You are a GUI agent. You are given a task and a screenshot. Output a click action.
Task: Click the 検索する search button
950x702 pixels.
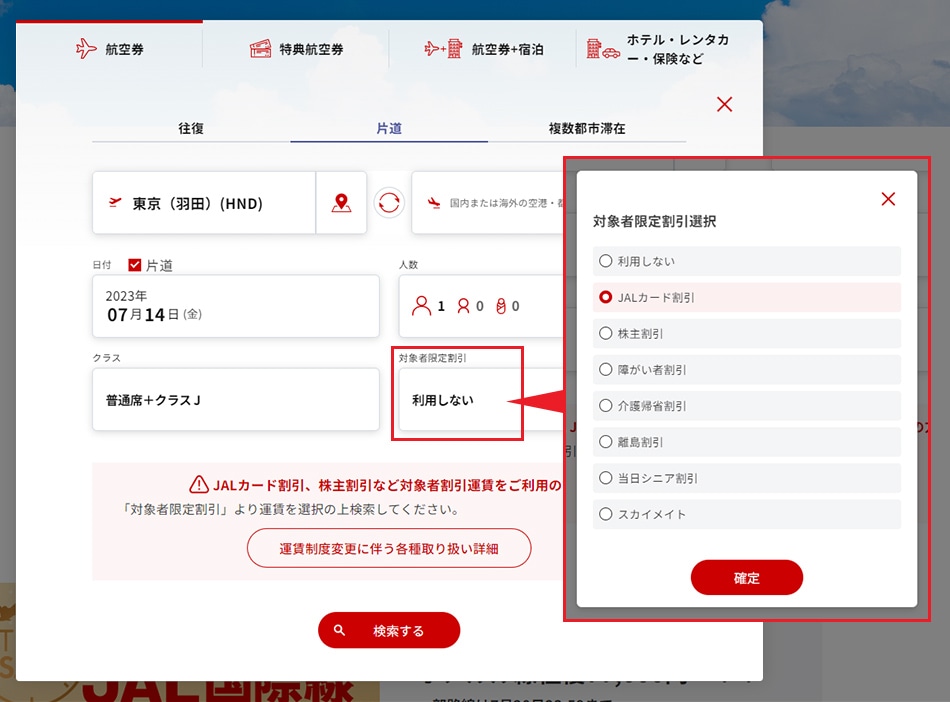click(389, 630)
